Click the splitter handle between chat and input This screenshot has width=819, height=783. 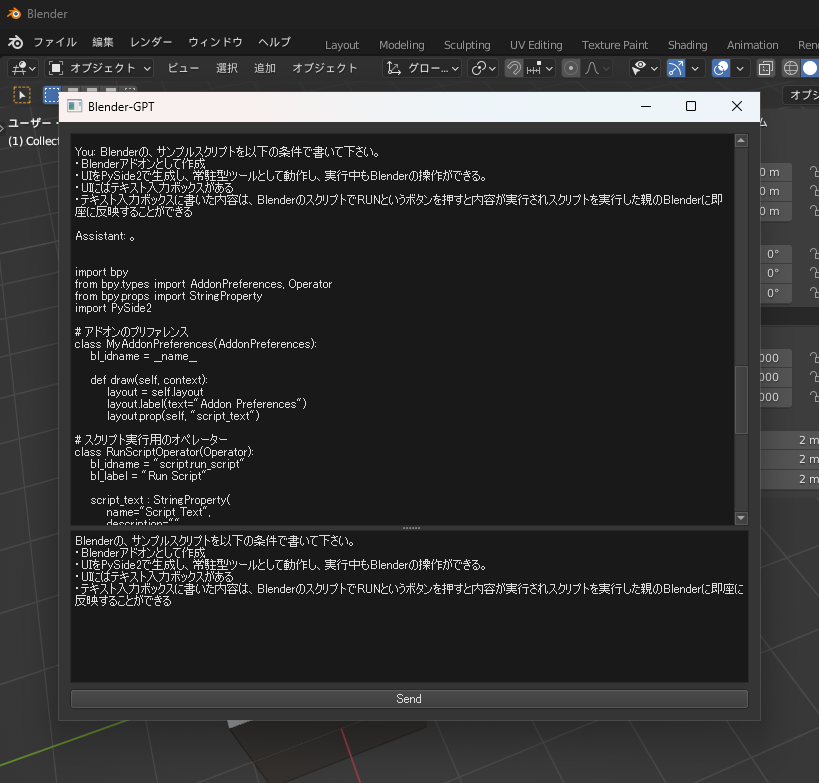[411, 528]
